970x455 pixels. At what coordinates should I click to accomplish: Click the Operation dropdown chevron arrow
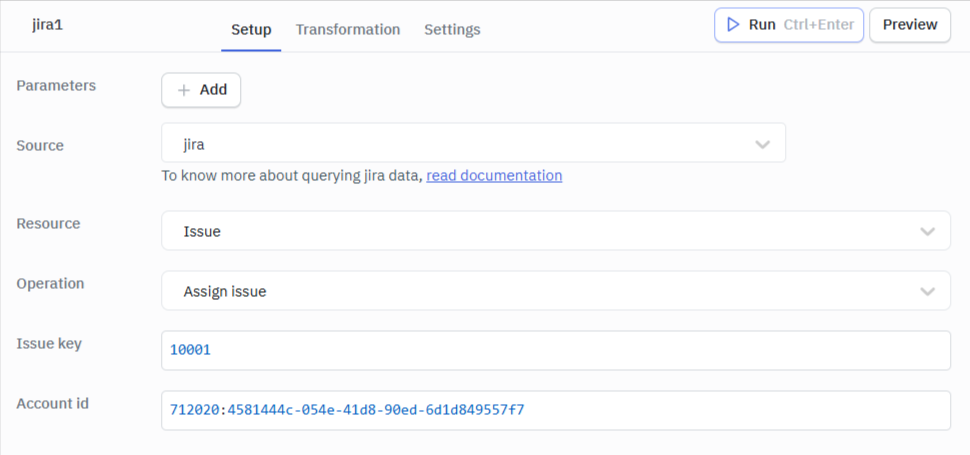tap(927, 291)
